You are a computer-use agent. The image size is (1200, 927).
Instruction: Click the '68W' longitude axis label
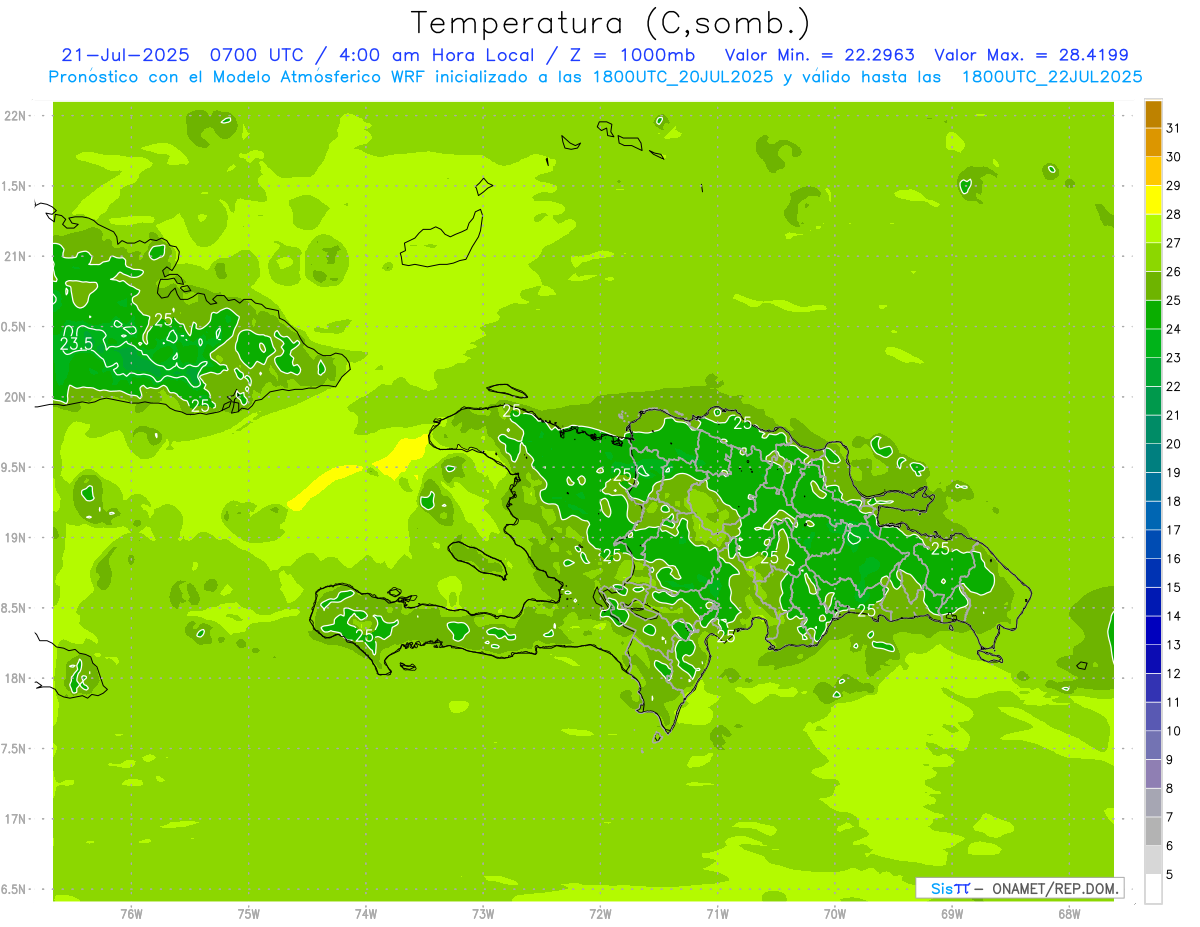[1069, 914]
